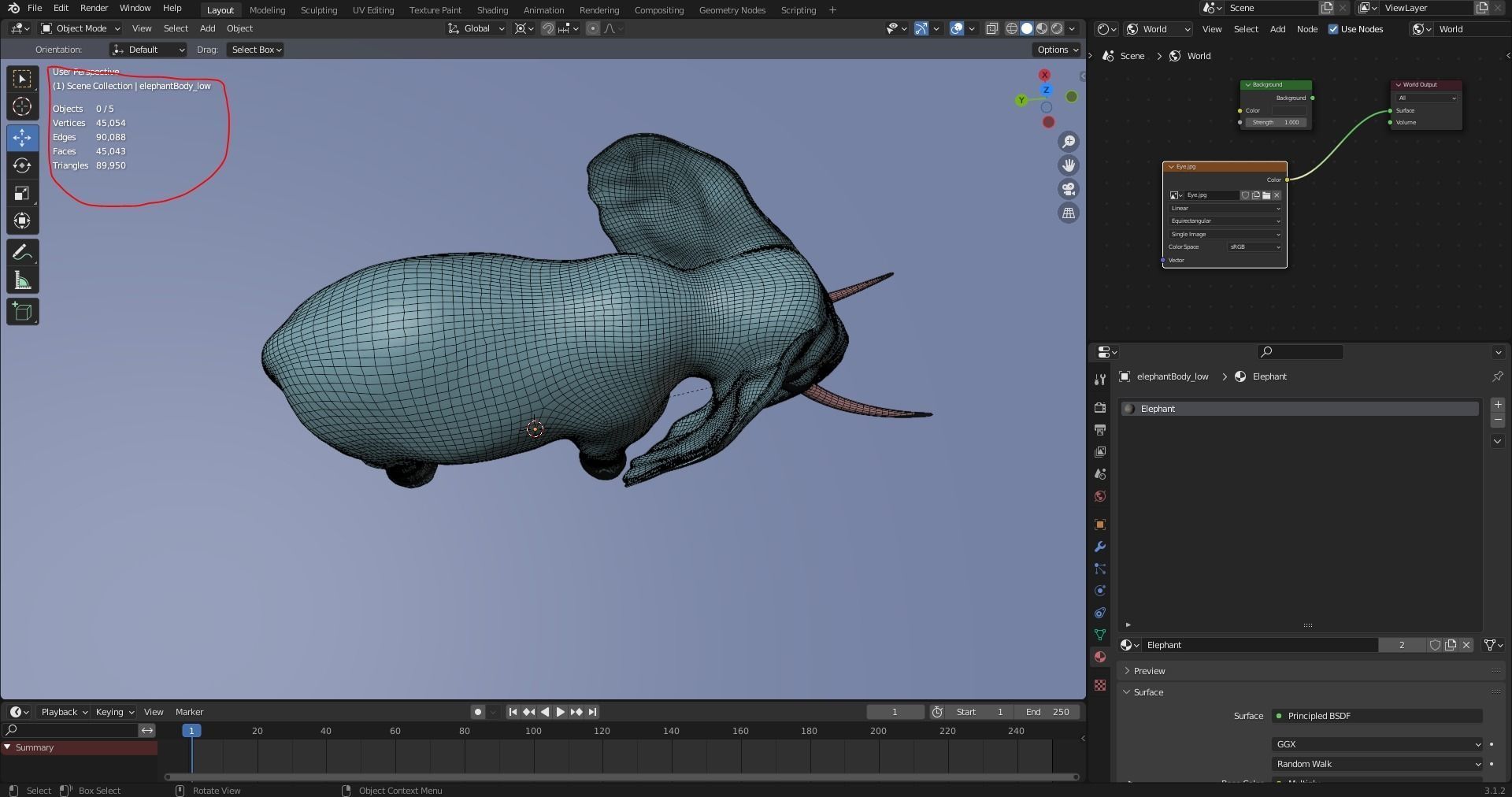Remove material slot minus button
Viewport: 1512px width, 797px height.
[1498, 420]
